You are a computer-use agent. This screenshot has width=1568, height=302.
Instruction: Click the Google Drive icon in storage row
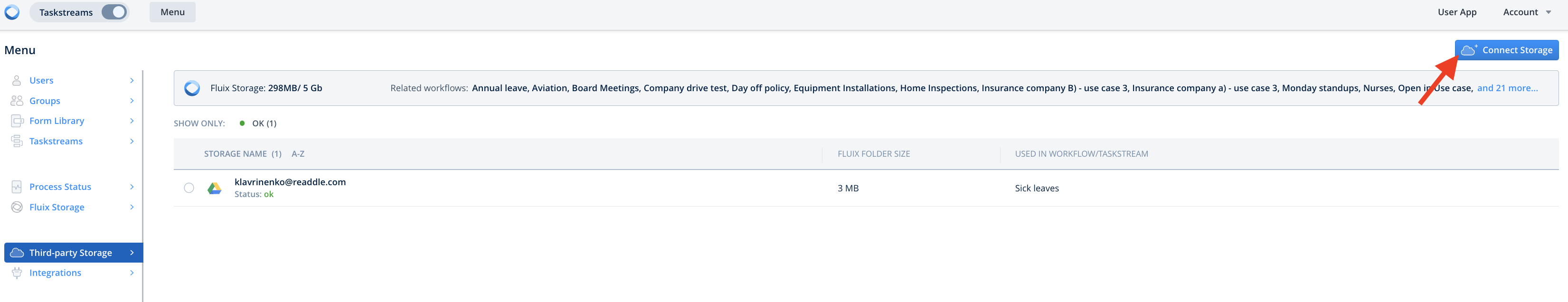pos(214,188)
